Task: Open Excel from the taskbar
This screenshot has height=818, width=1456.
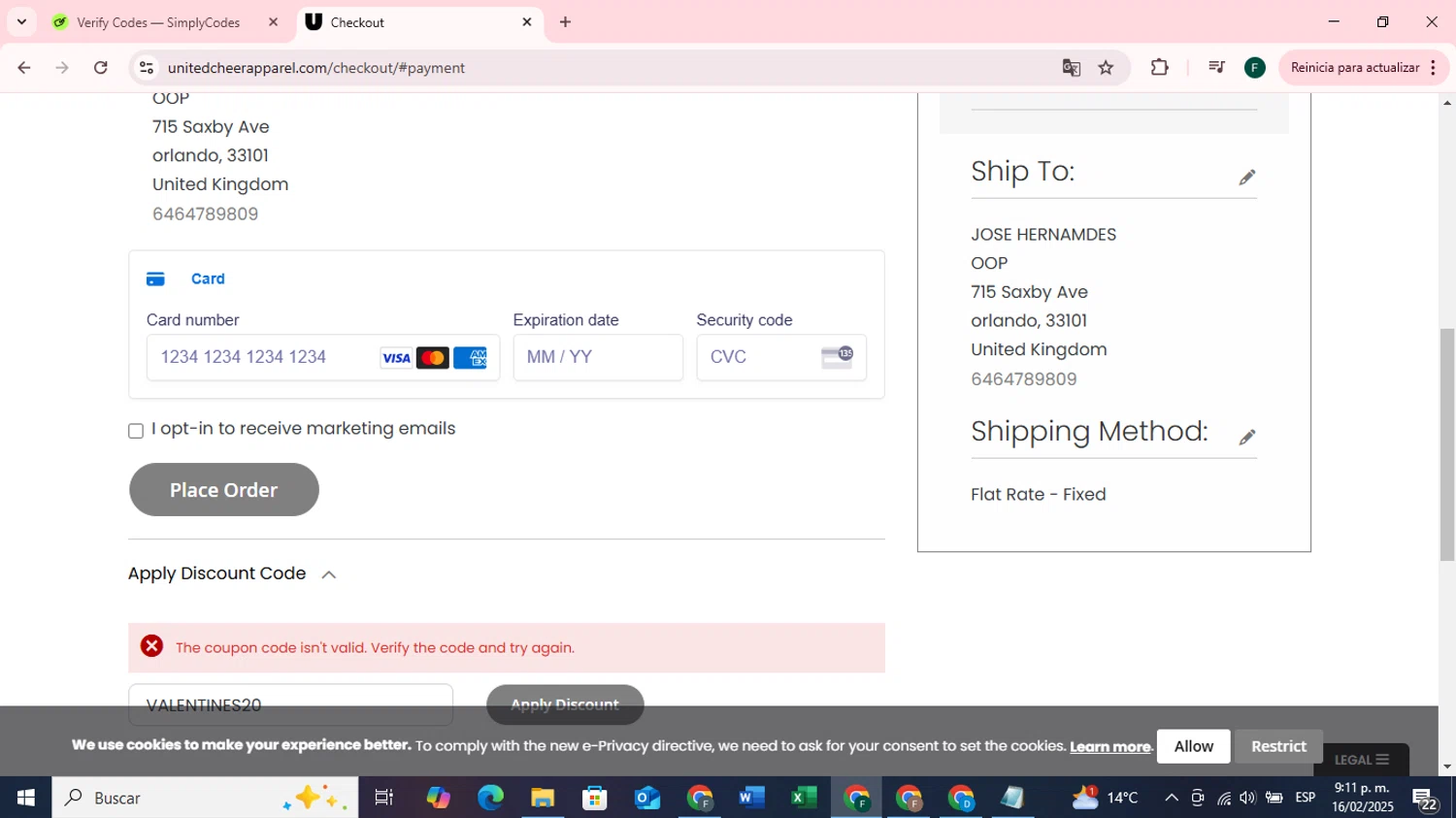Action: 804,798
